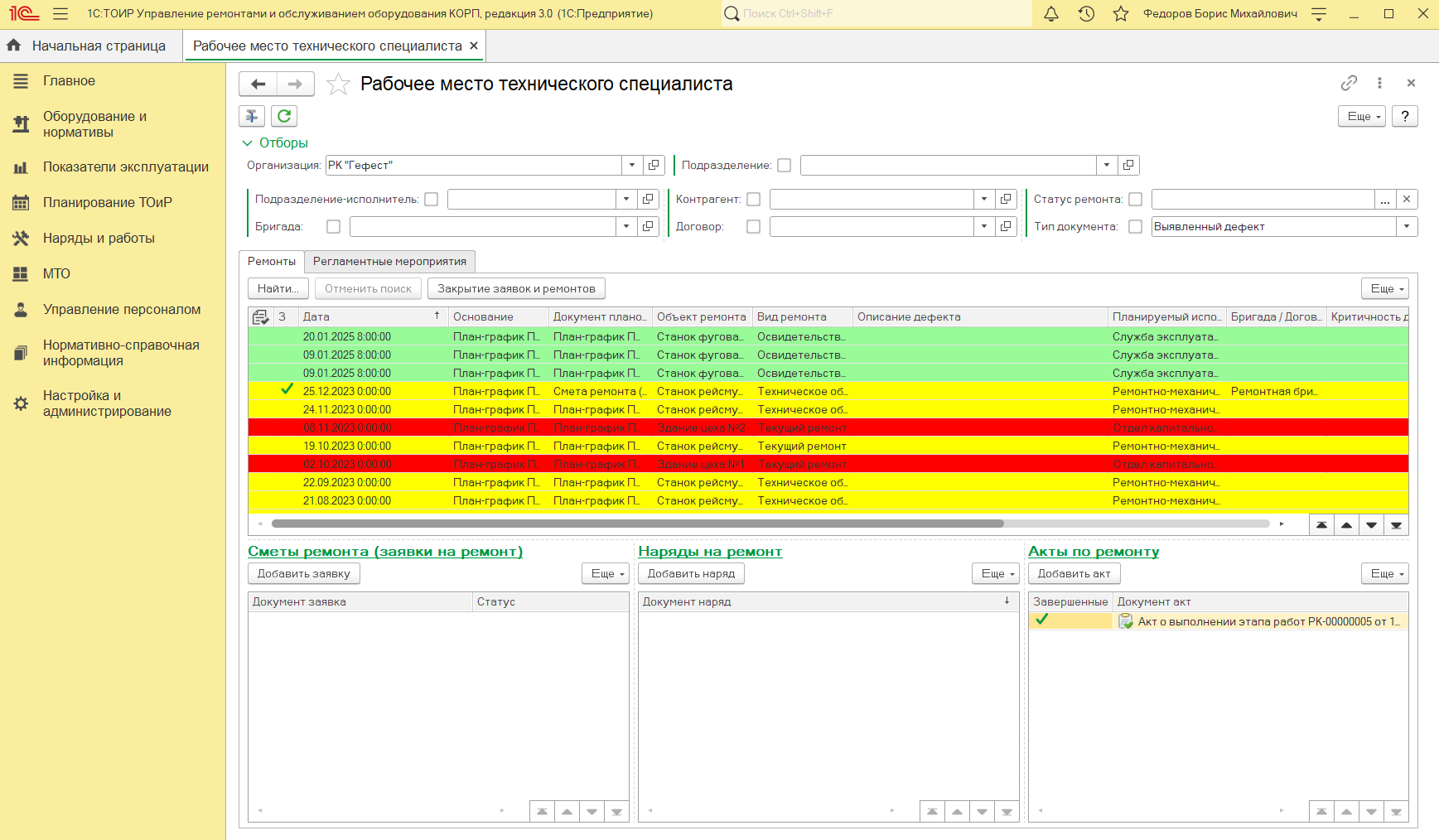Click the refresh icon in the toolbar
Image resolution: width=1439 pixels, height=840 pixels.
pos(284,116)
